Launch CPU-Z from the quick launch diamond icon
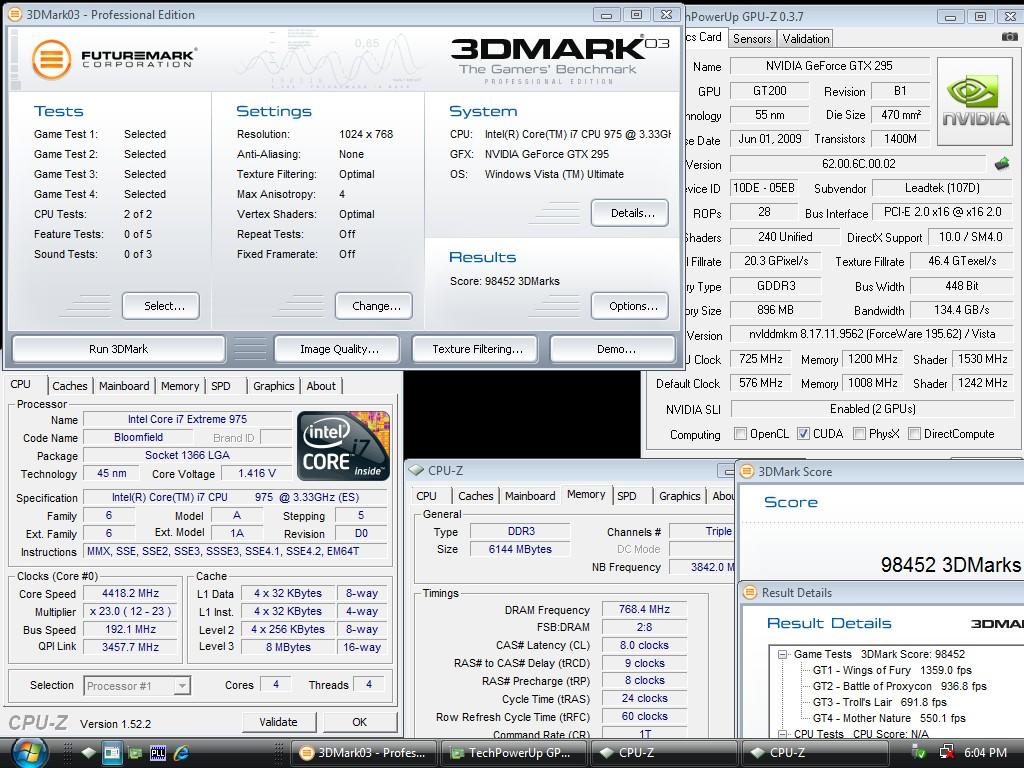The image size is (1024, 768). point(88,753)
